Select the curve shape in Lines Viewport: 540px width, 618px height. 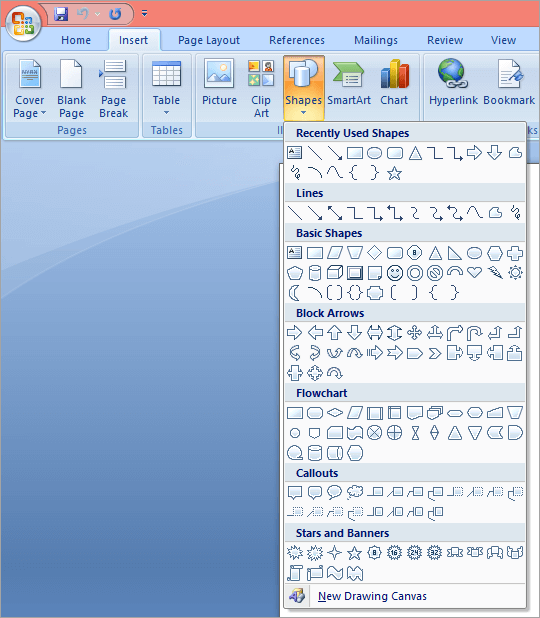point(475,213)
